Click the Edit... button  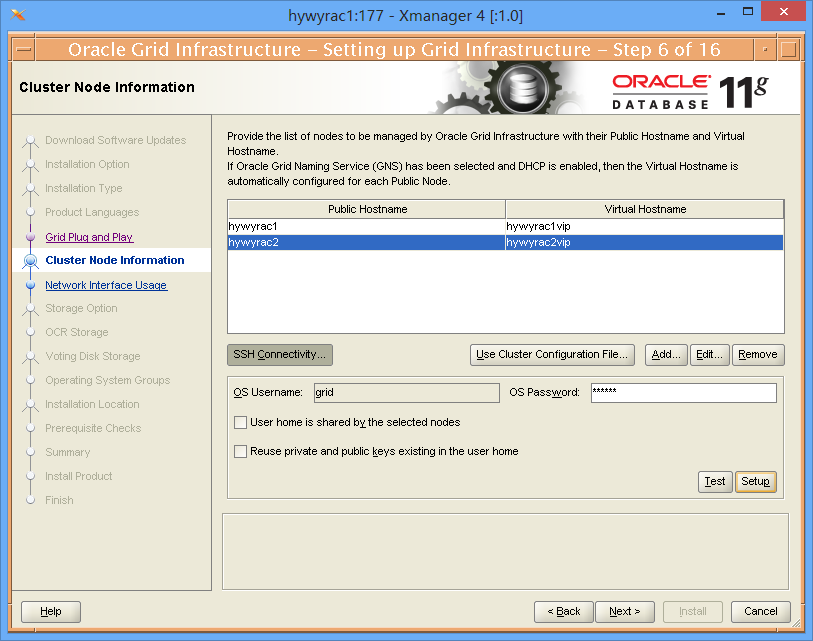point(710,355)
